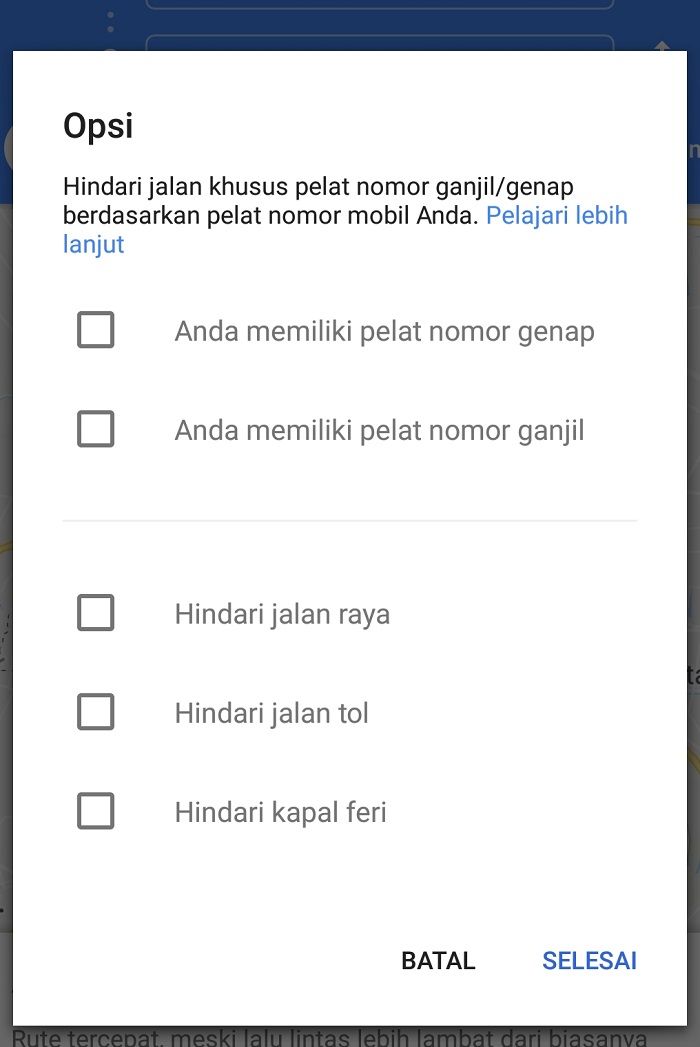Image resolution: width=700 pixels, height=1047 pixels.
Task: Click the Opsi dialog title
Action: tap(98, 126)
